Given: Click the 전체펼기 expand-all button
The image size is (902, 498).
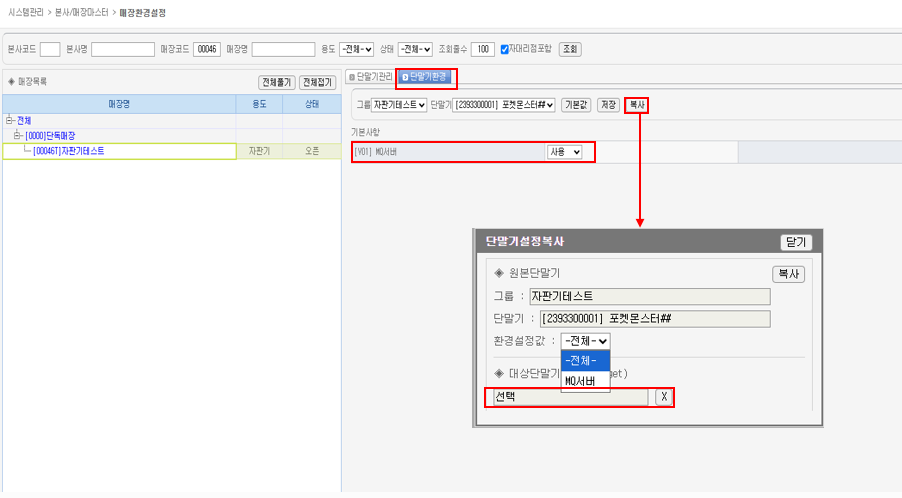Looking at the screenshot, I should [x=276, y=82].
